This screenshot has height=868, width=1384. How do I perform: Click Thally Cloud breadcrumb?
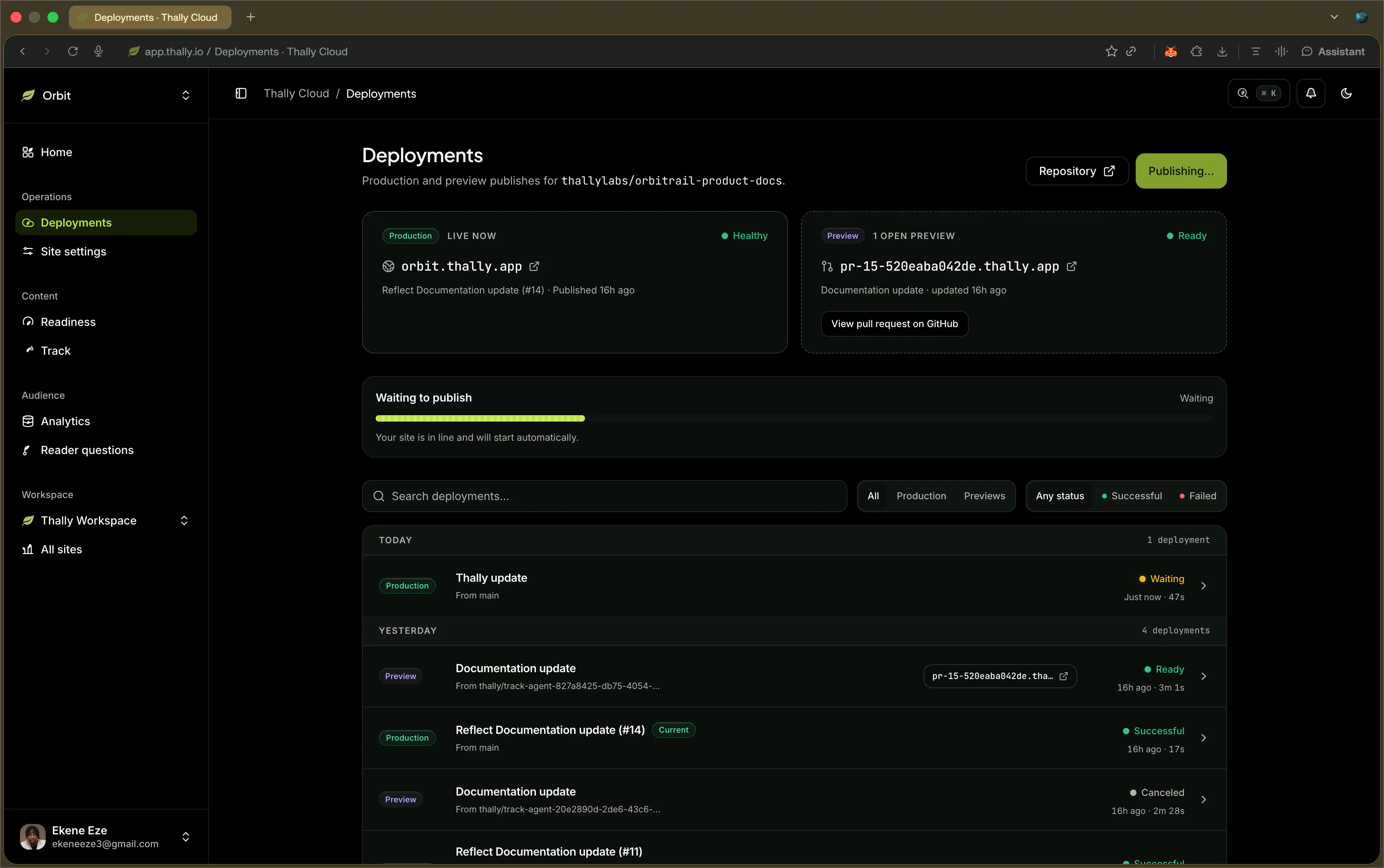point(296,94)
